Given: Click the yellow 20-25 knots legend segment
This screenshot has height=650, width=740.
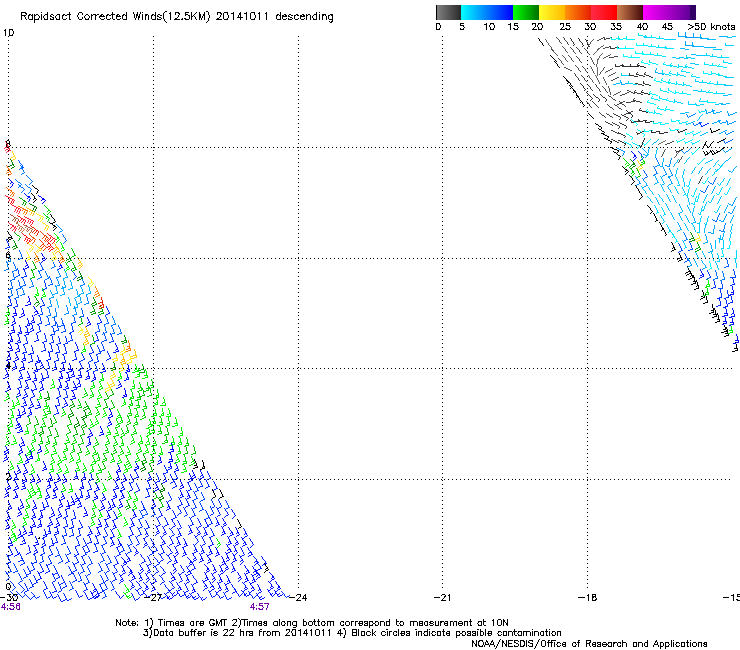Looking at the screenshot, I should tap(552, 12).
